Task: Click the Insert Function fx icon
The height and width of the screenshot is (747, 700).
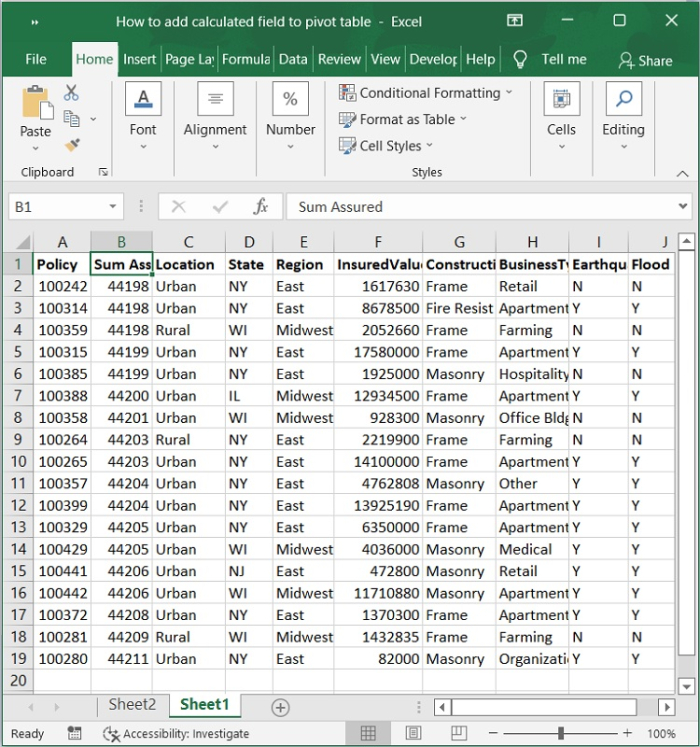Action: point(261,207)
